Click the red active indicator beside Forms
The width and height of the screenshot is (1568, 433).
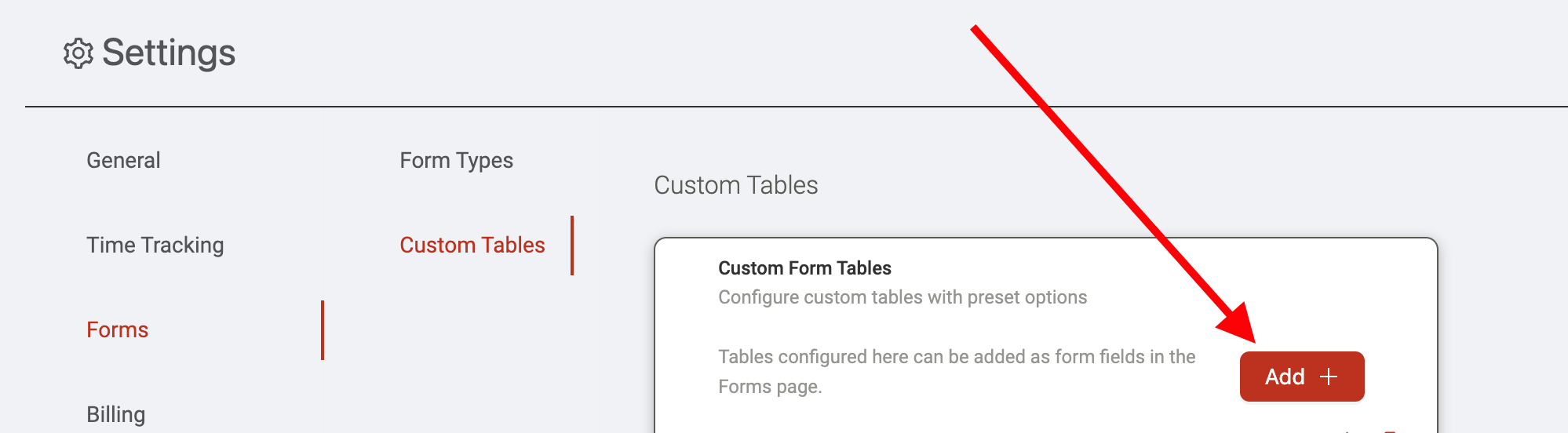click(323, 330)
